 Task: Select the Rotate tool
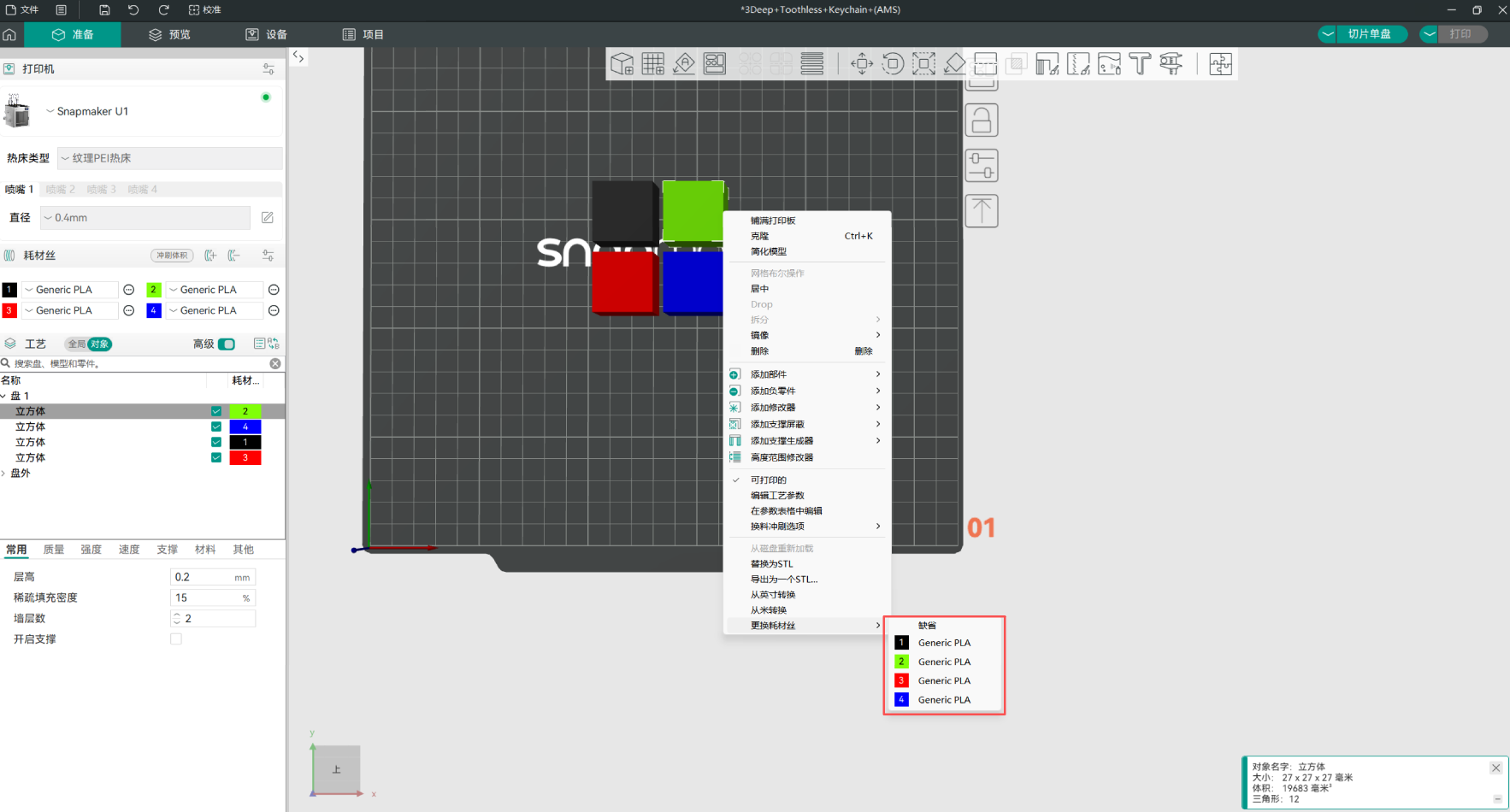(x=893, y=63)
